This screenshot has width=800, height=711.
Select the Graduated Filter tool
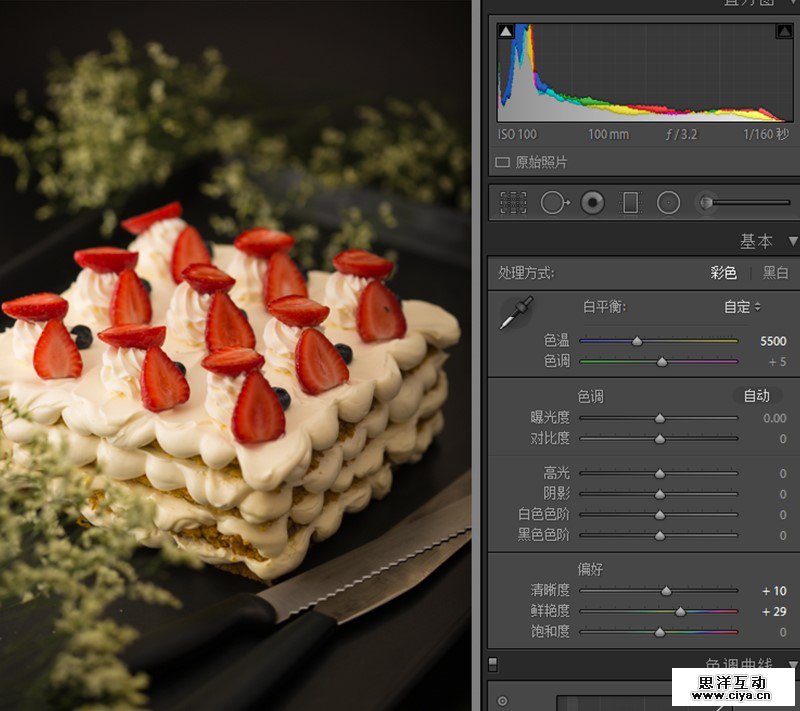[630, 203]
